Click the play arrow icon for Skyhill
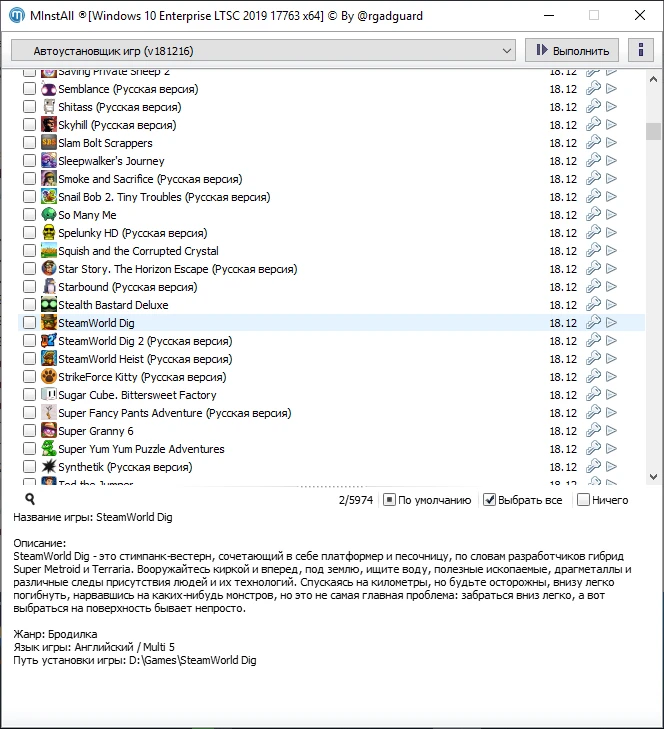664x729 pixels. tap(612, 125)
